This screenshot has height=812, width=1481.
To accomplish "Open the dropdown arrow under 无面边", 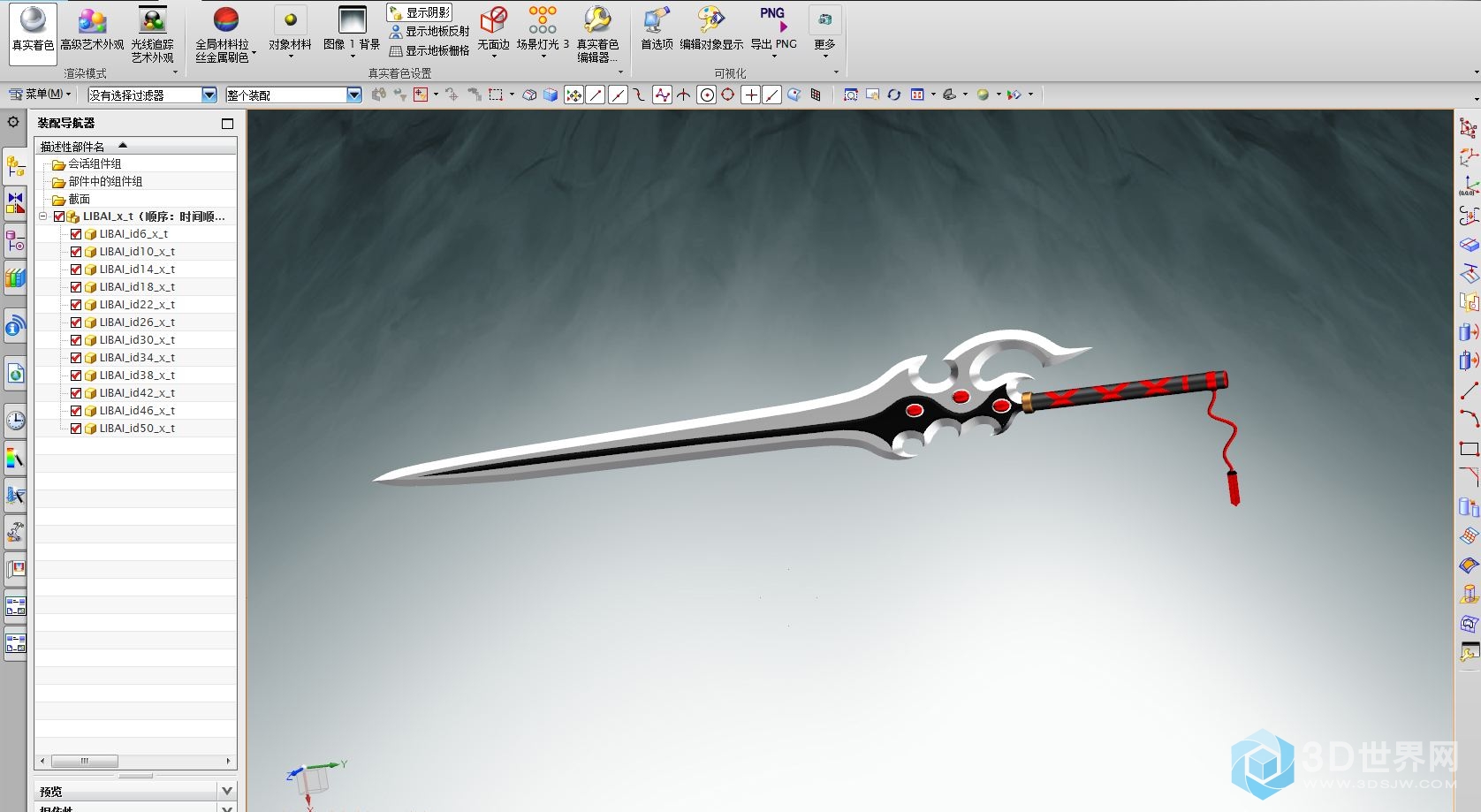I will point(493,57).
